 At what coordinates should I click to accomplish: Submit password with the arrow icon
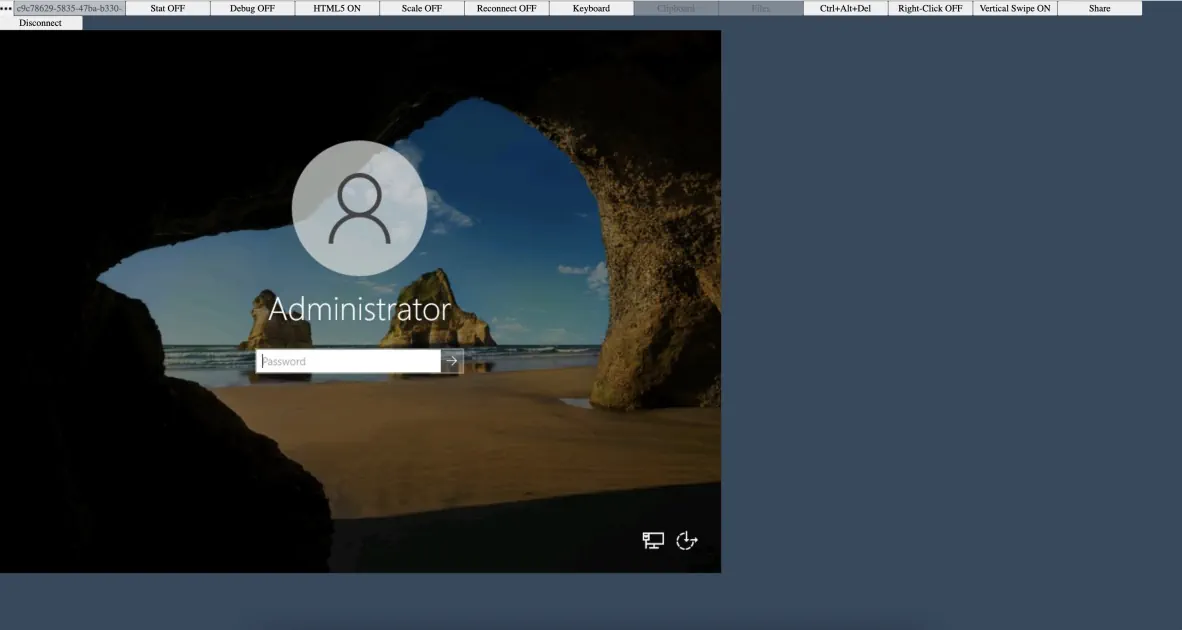[x=452, y=361]
